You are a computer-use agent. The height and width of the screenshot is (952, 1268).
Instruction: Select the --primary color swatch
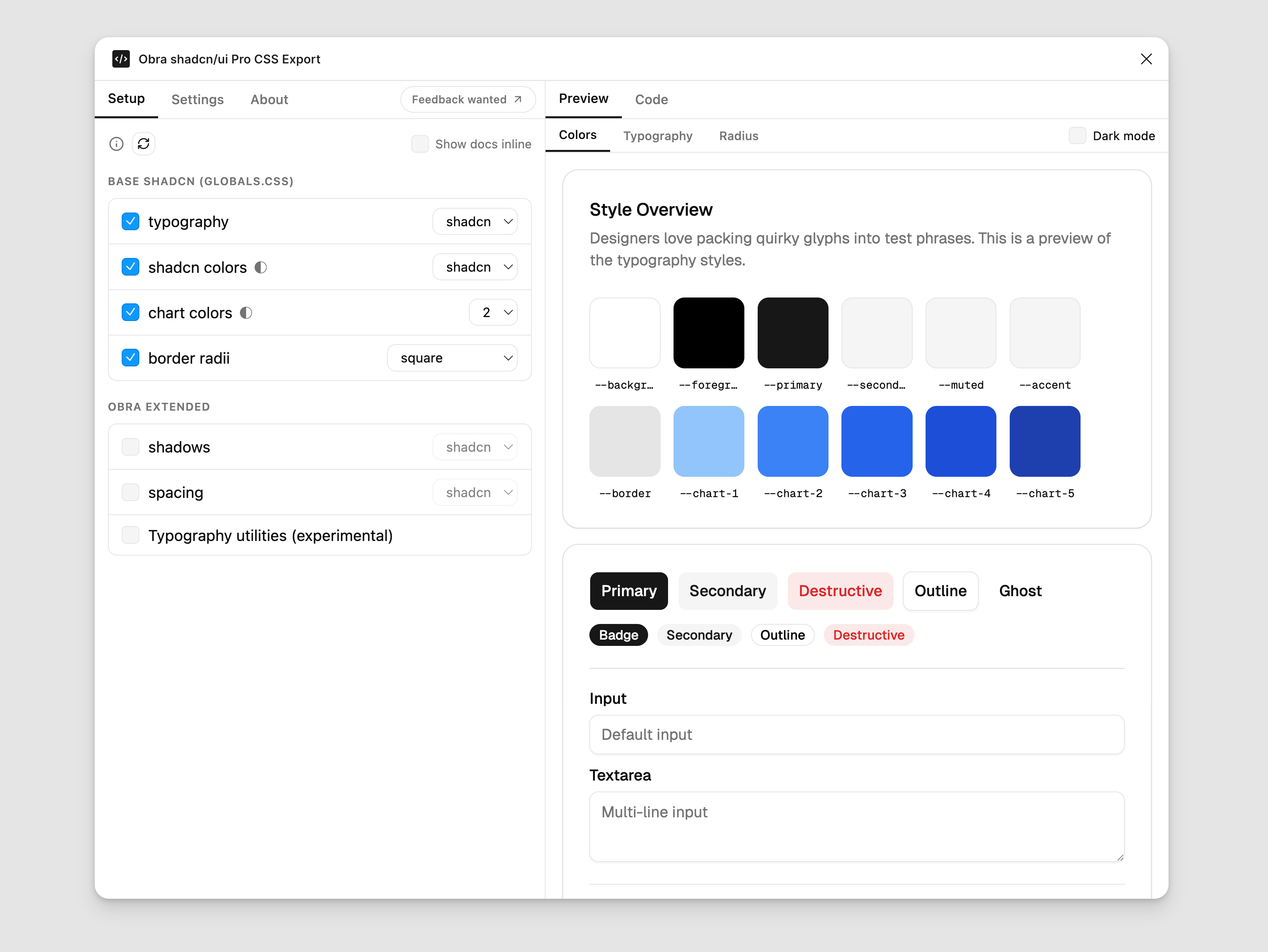click(793, 333)
